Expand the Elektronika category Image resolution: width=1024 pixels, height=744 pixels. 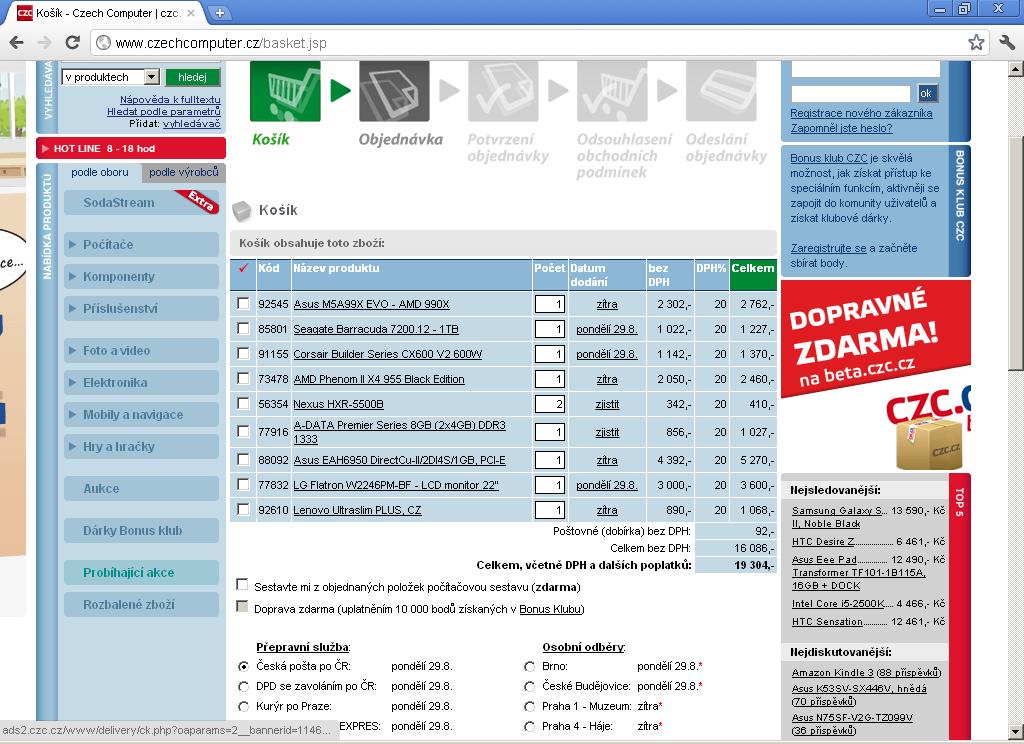[x=142, y=383]
